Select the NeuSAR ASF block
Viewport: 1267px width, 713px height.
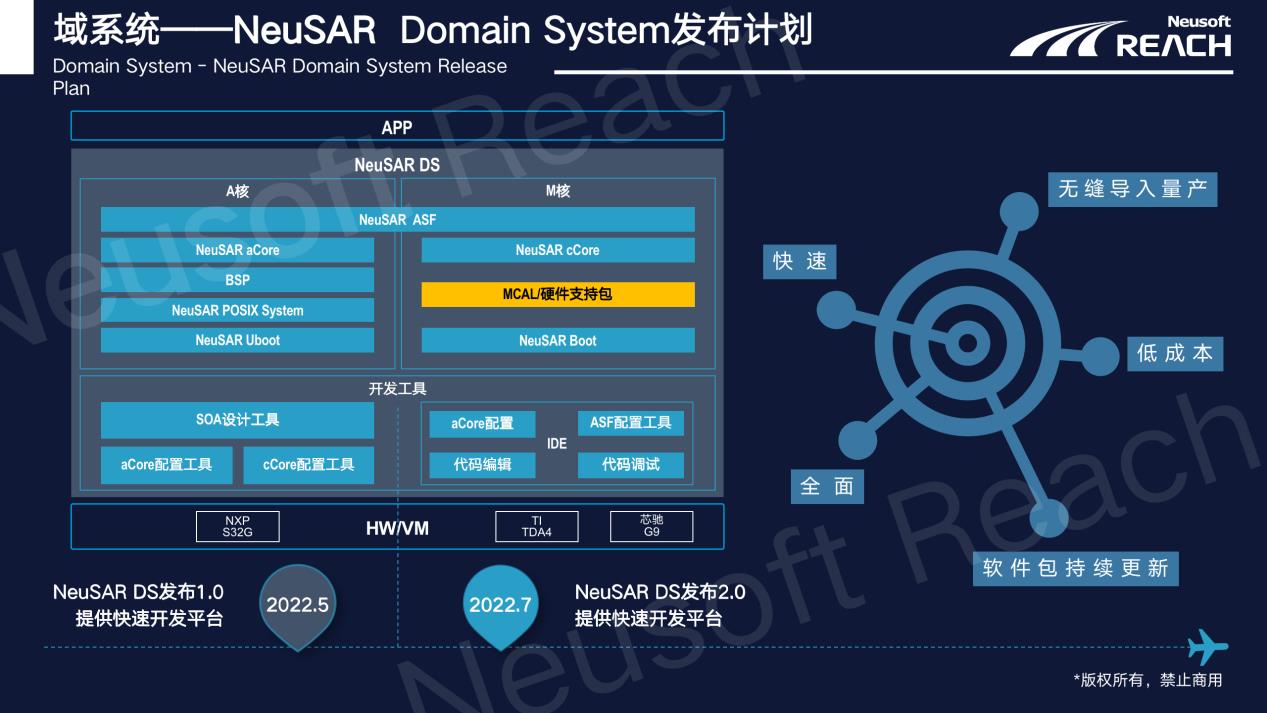(397, 219)
